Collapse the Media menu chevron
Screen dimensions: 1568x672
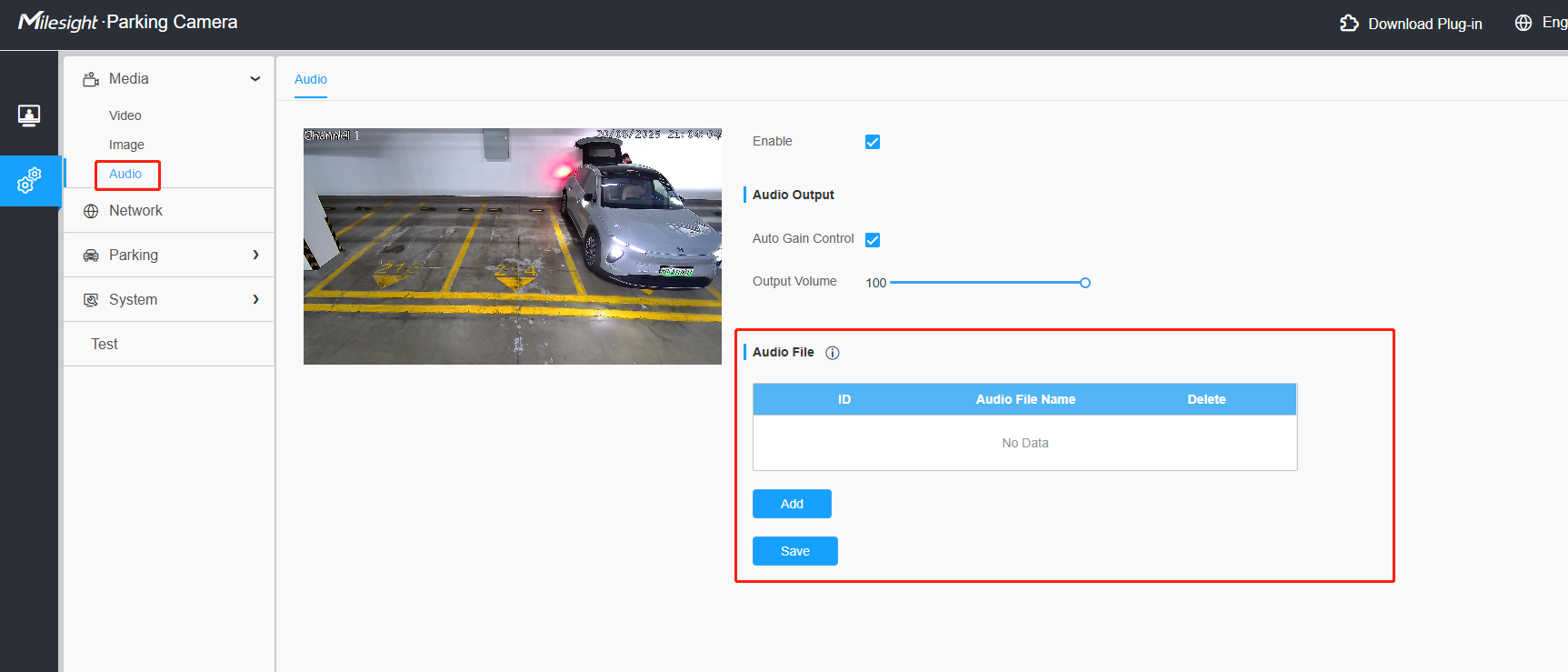[255, 79]
